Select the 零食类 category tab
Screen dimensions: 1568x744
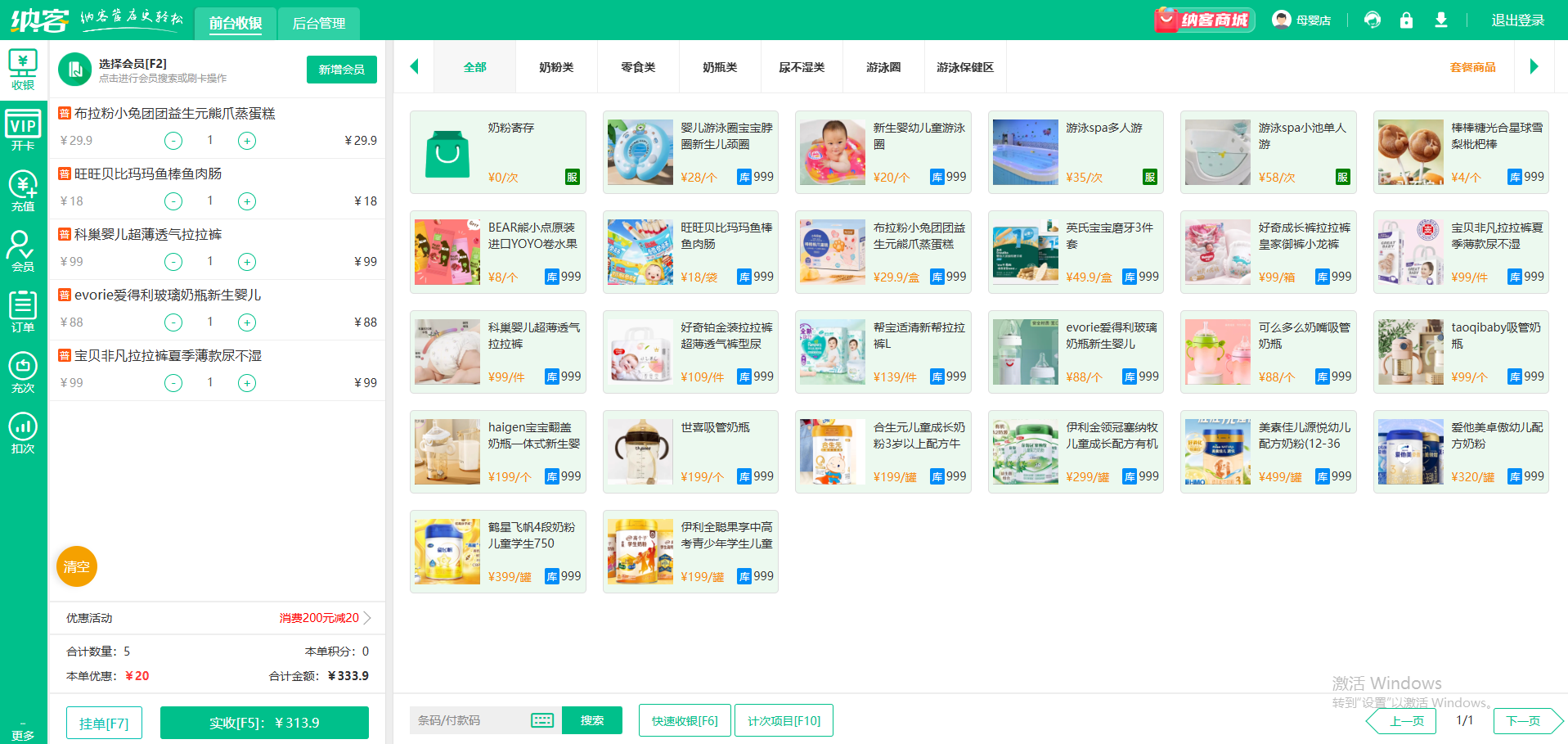[638, 67]
